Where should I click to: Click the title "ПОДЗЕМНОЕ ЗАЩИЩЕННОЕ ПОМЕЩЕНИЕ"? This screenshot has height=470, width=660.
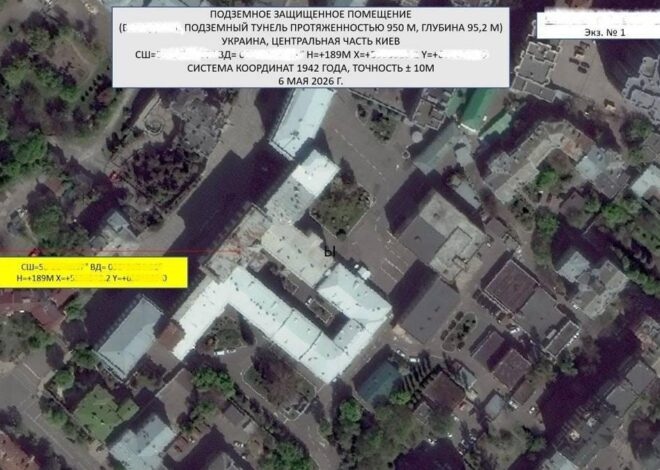[x=311, y=15]
